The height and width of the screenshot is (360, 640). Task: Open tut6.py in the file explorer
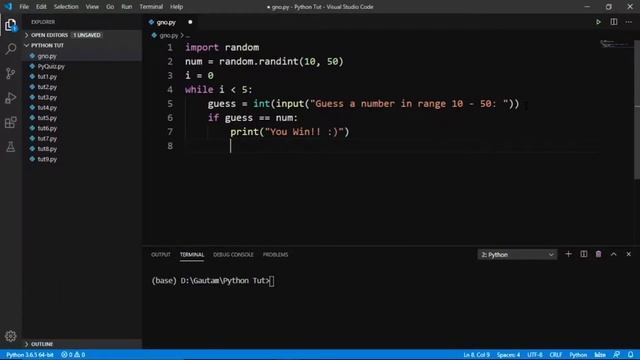coord(82,128)
